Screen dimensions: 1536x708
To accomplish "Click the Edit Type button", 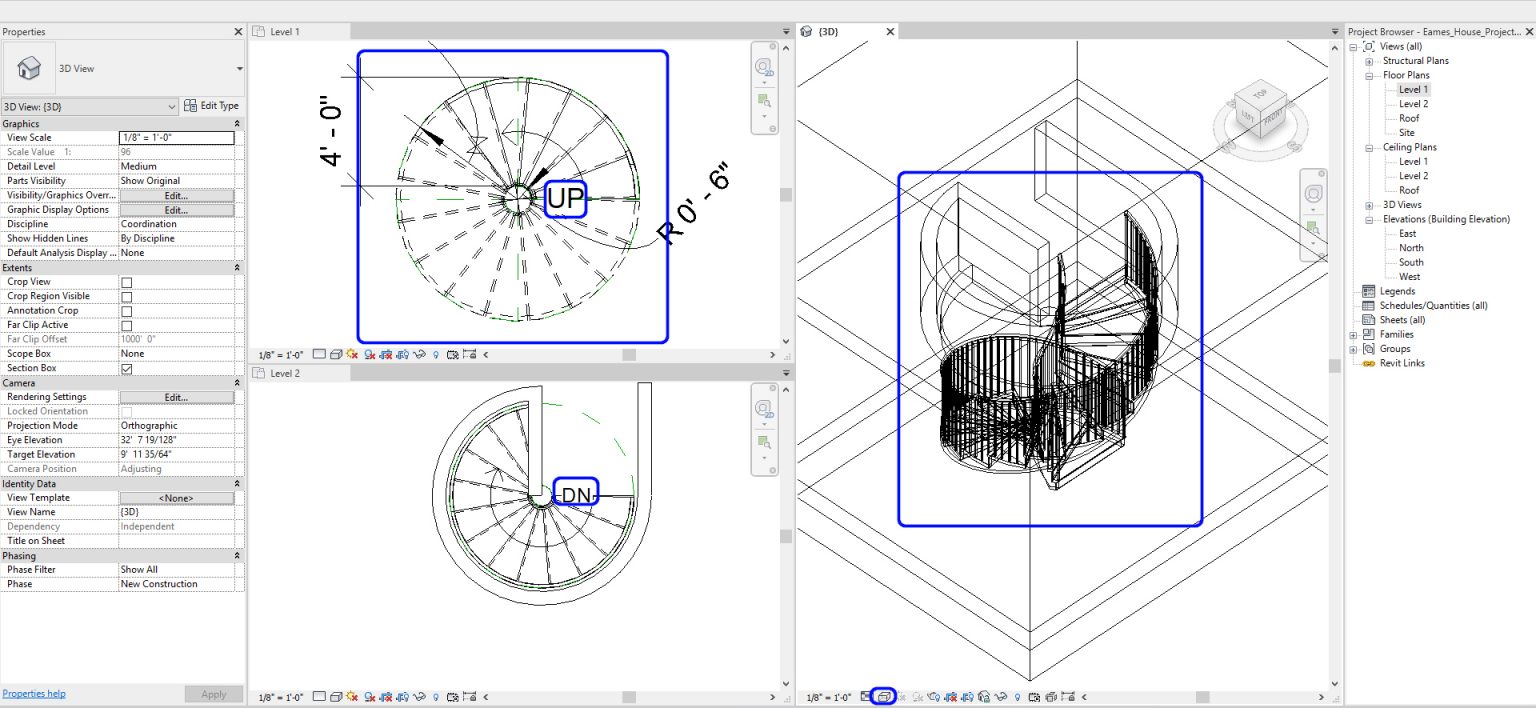I will point(212,105).
